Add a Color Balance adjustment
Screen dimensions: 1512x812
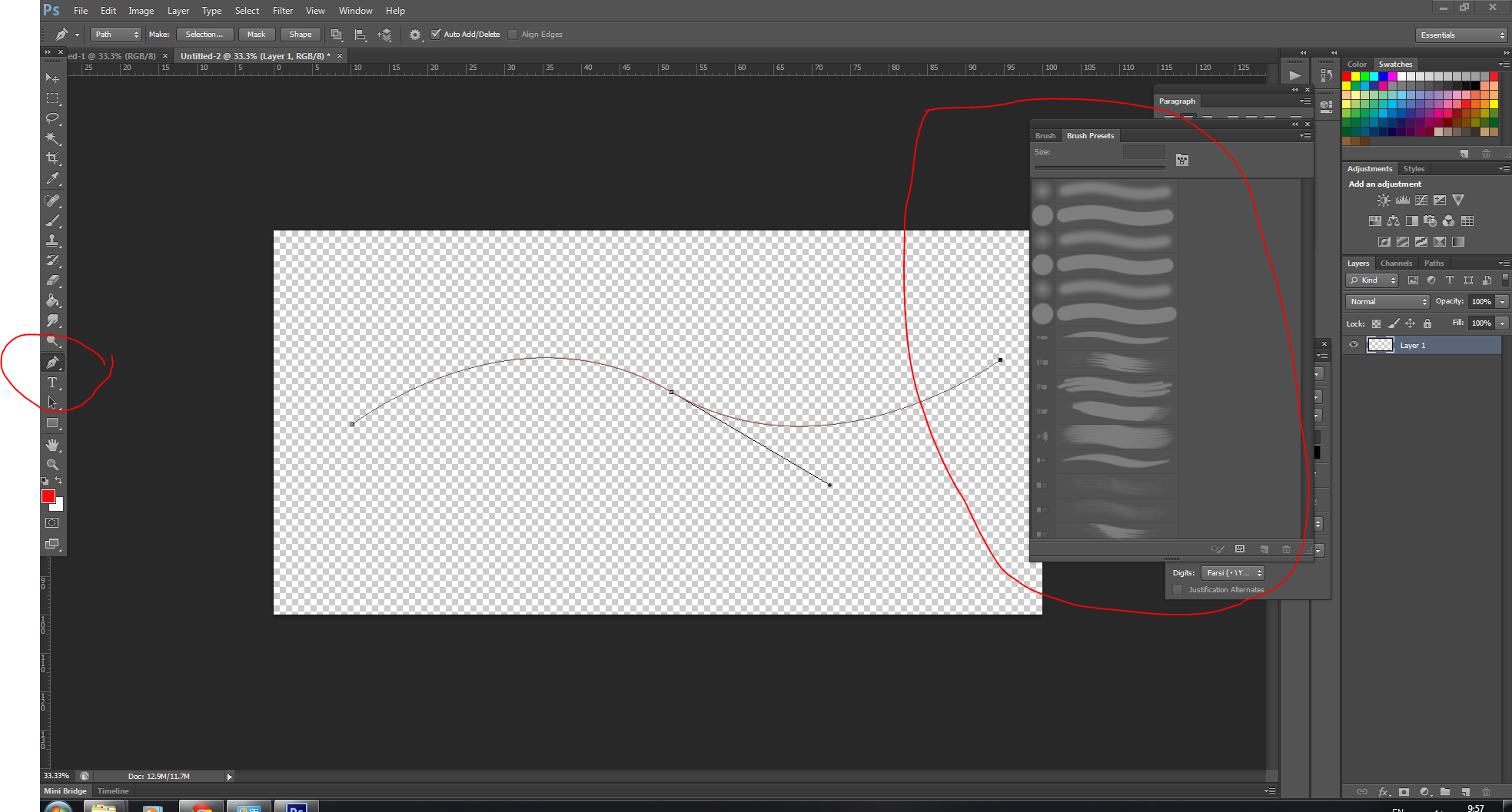tap(1394, 221)
